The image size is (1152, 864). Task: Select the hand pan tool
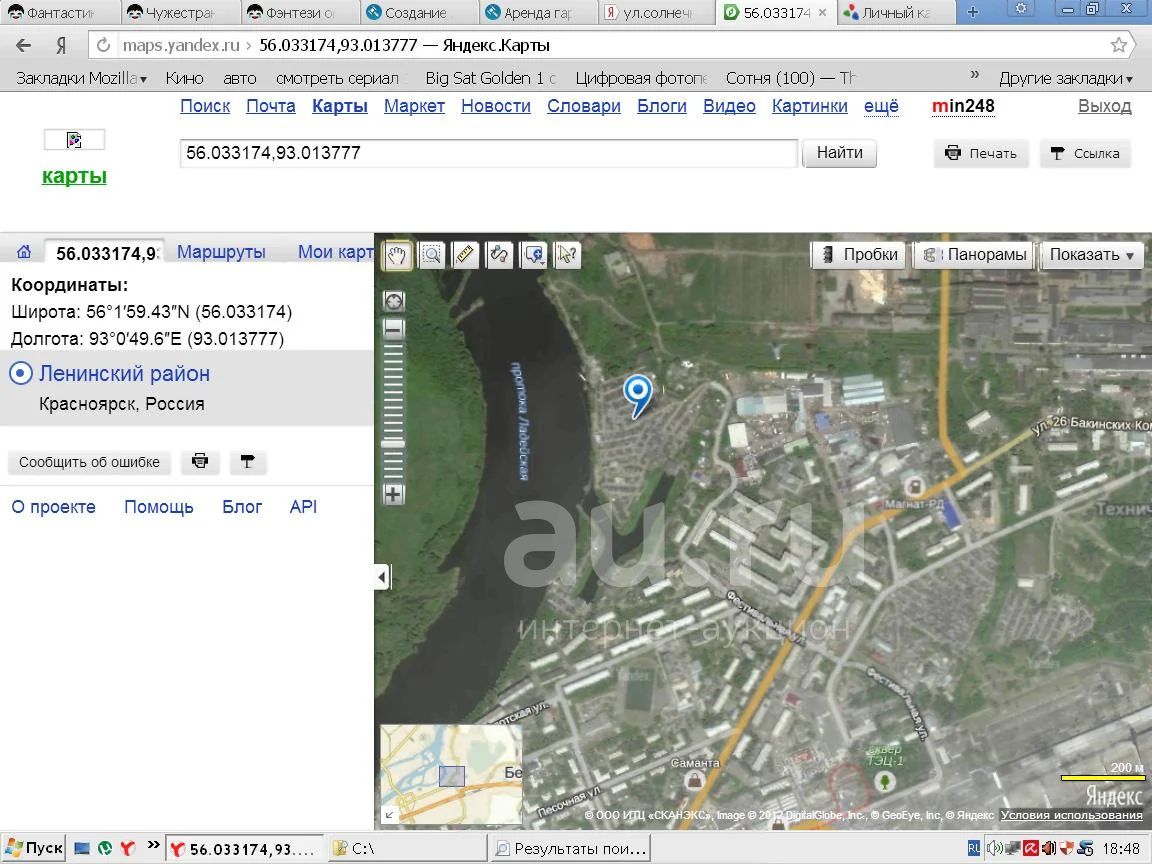[x=397, y=255]
